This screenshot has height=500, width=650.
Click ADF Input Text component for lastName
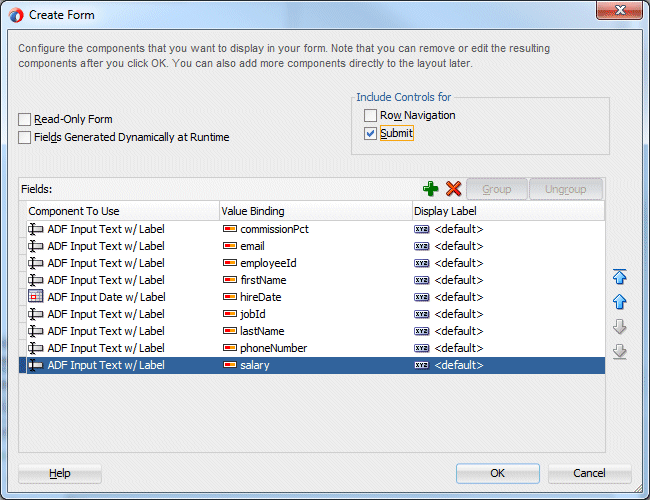106,331
